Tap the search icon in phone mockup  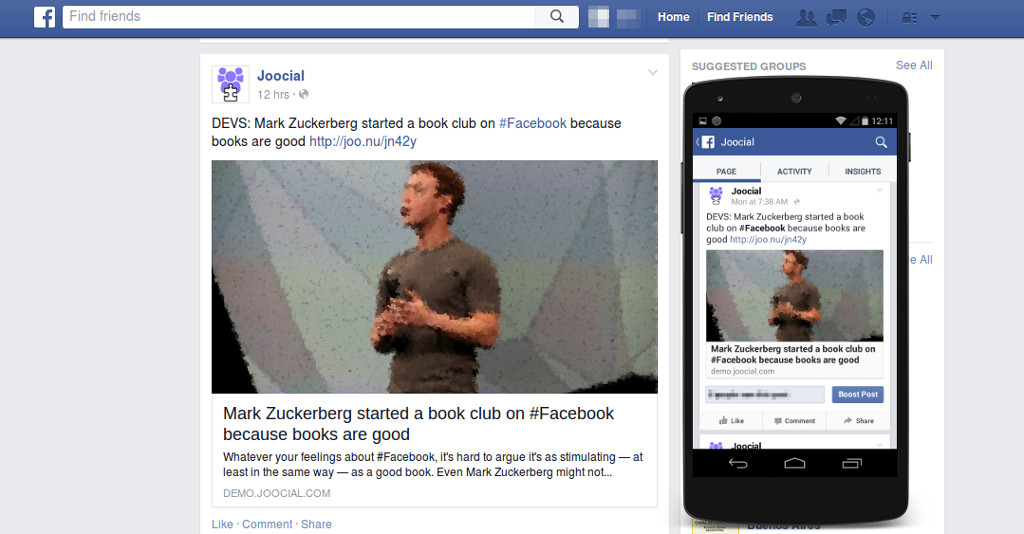pos(881,142)
